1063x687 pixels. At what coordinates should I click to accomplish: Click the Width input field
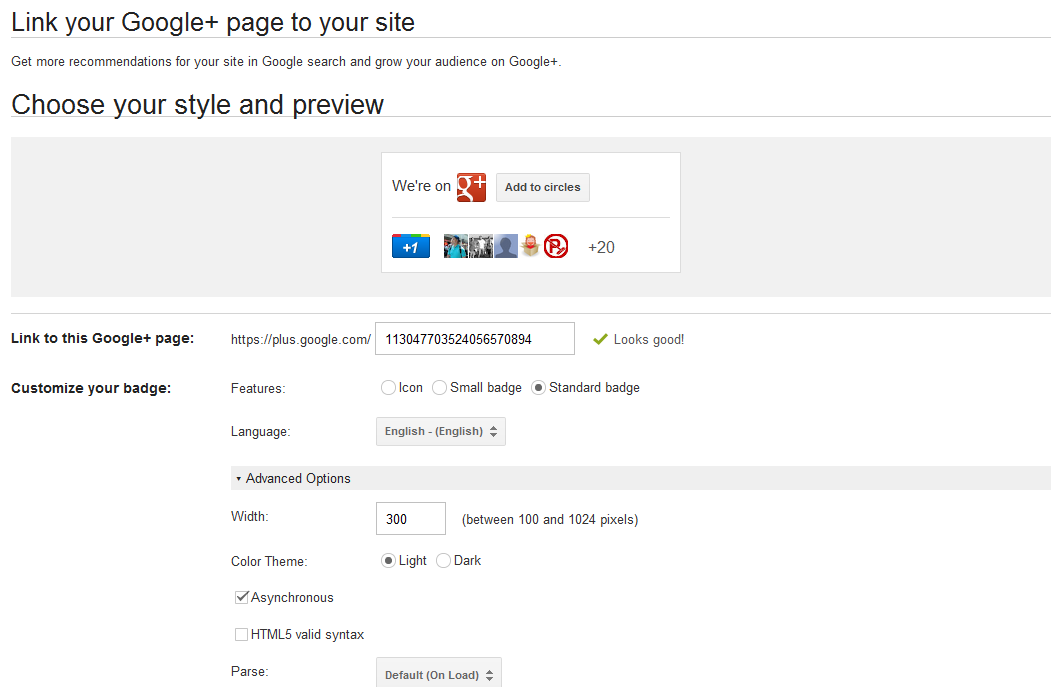411,519
